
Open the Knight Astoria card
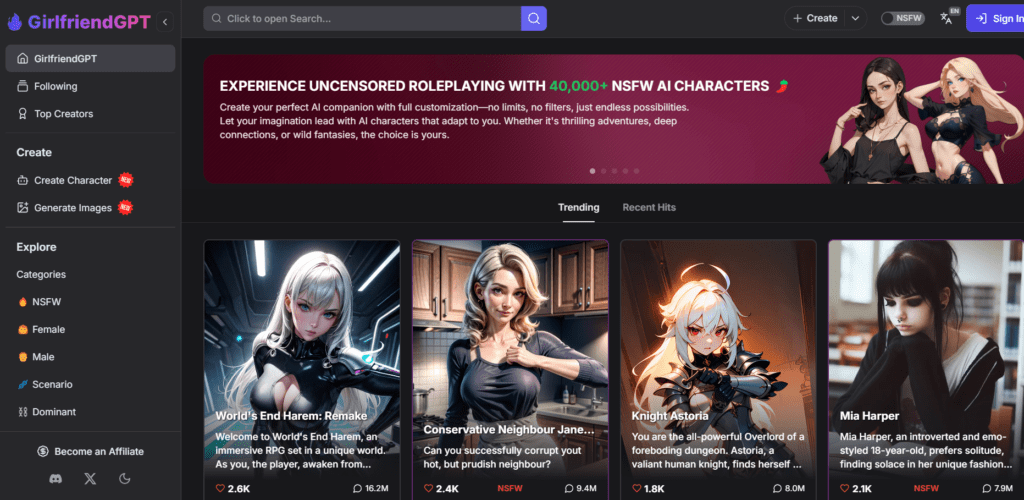click(718, 369)
